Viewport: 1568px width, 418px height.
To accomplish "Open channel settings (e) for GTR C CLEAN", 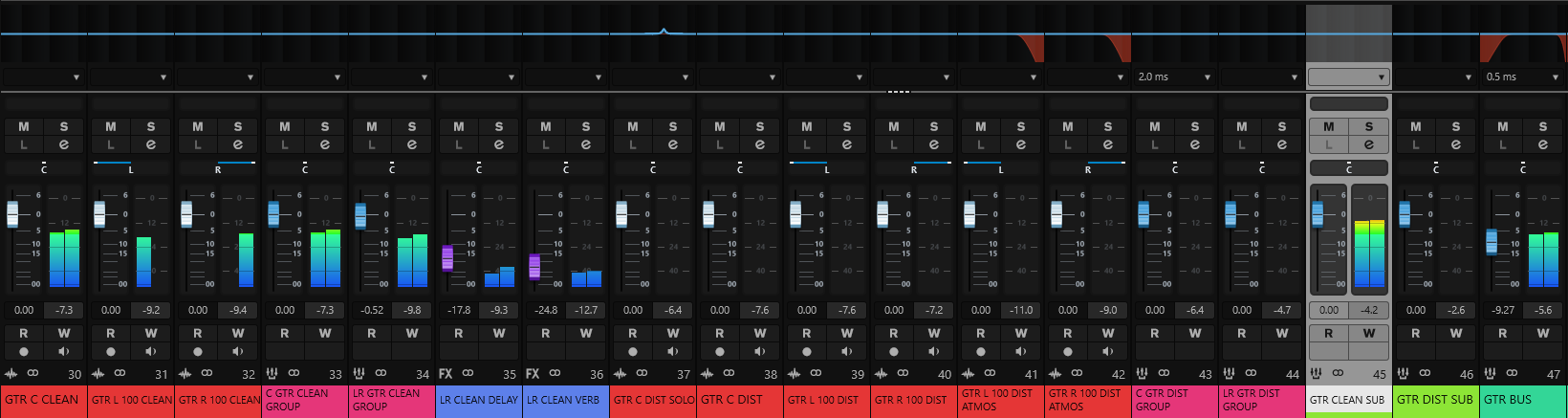I will (x=64, y=144).
